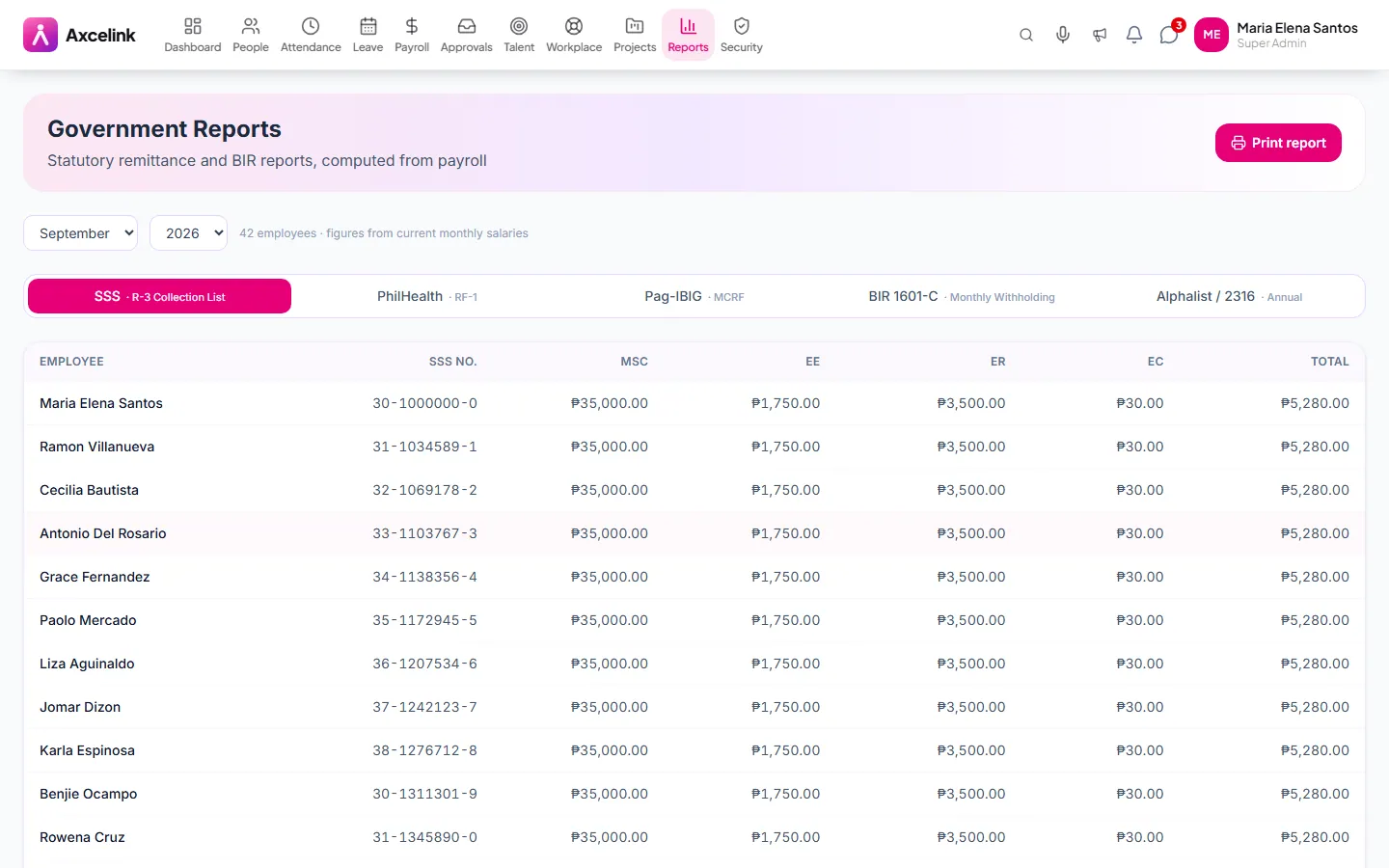1389x868 pixels.
Task: Select Jomar Dizon in the table
Action: point(80,707)
